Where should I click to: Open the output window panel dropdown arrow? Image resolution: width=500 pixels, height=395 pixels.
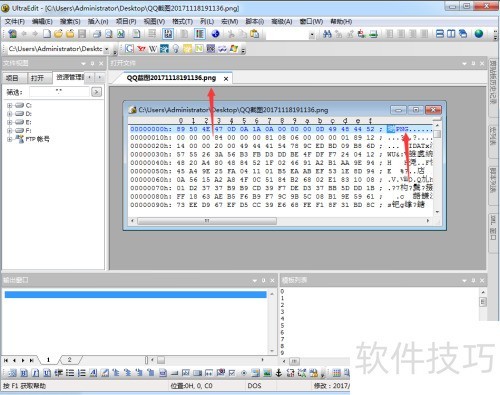(x=255, y=281)
